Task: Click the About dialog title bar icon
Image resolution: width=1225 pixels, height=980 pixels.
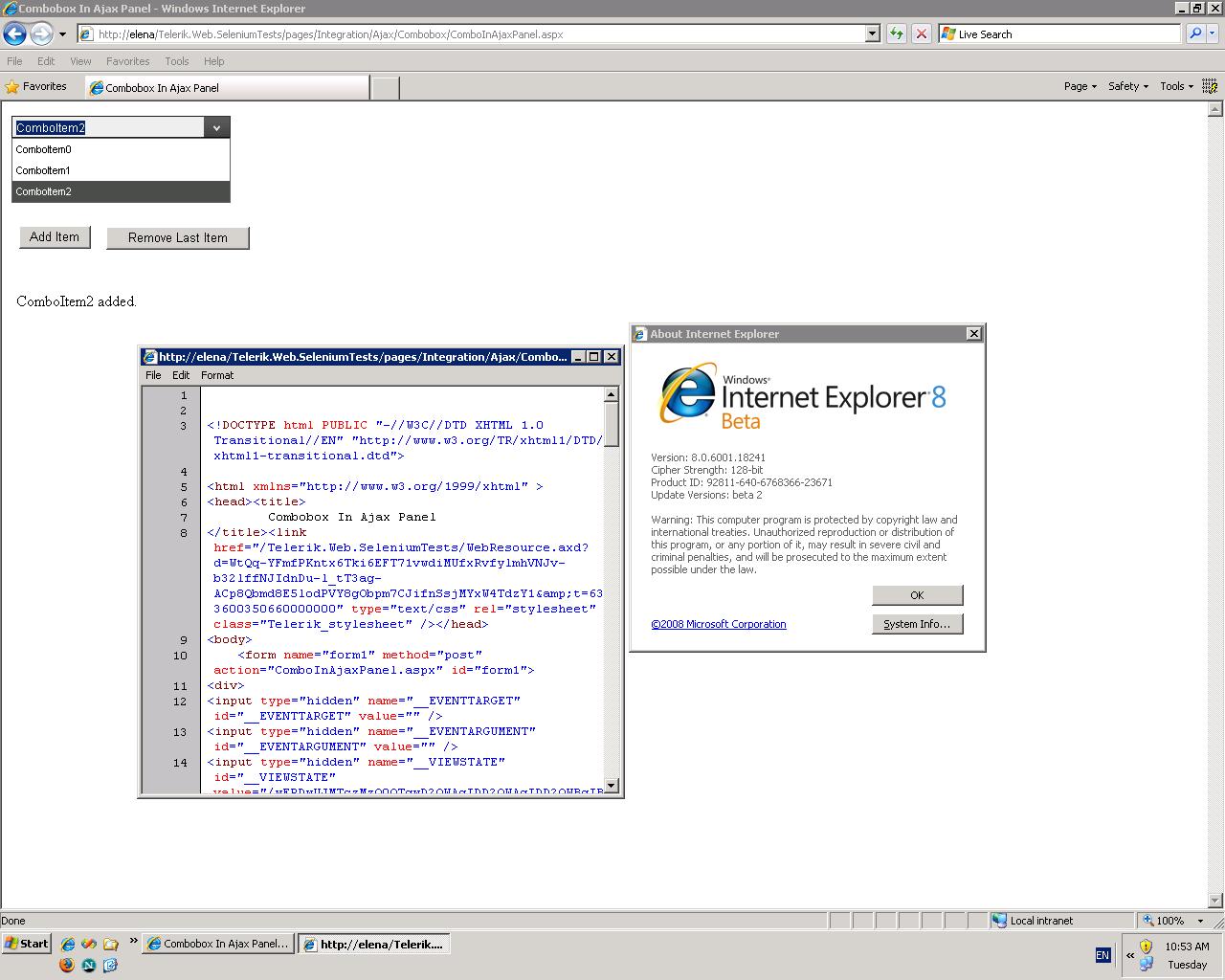Action: pyautogui.click(x=640, y=334)
